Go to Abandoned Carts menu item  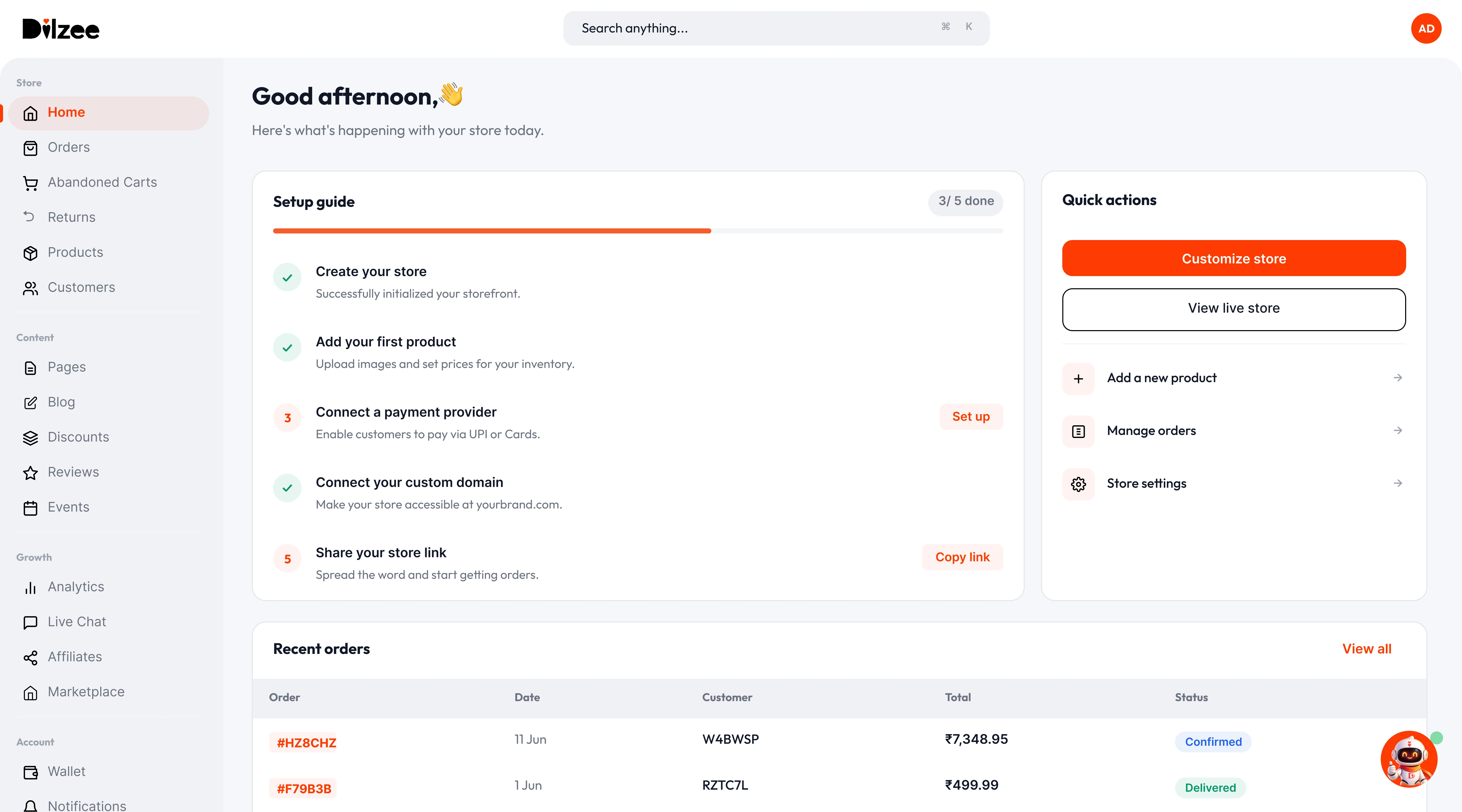(x=108, y=183)
